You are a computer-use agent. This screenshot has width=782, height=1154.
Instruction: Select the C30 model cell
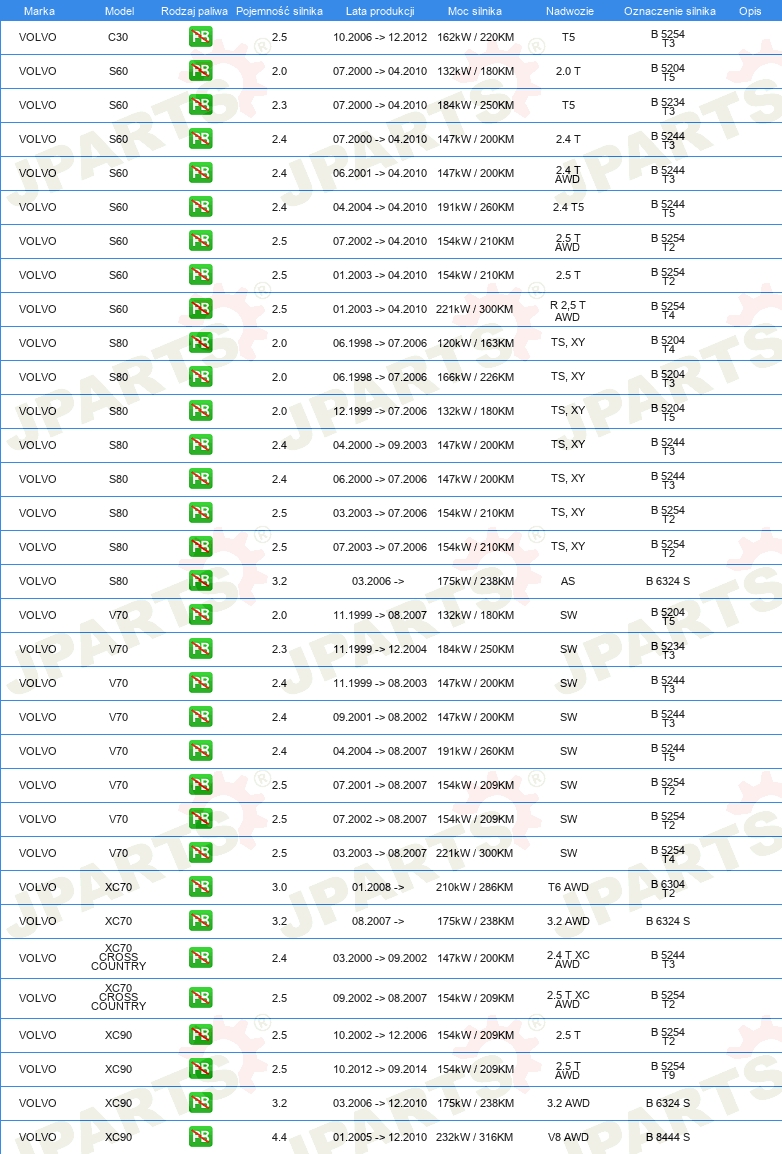click(118, 37)
